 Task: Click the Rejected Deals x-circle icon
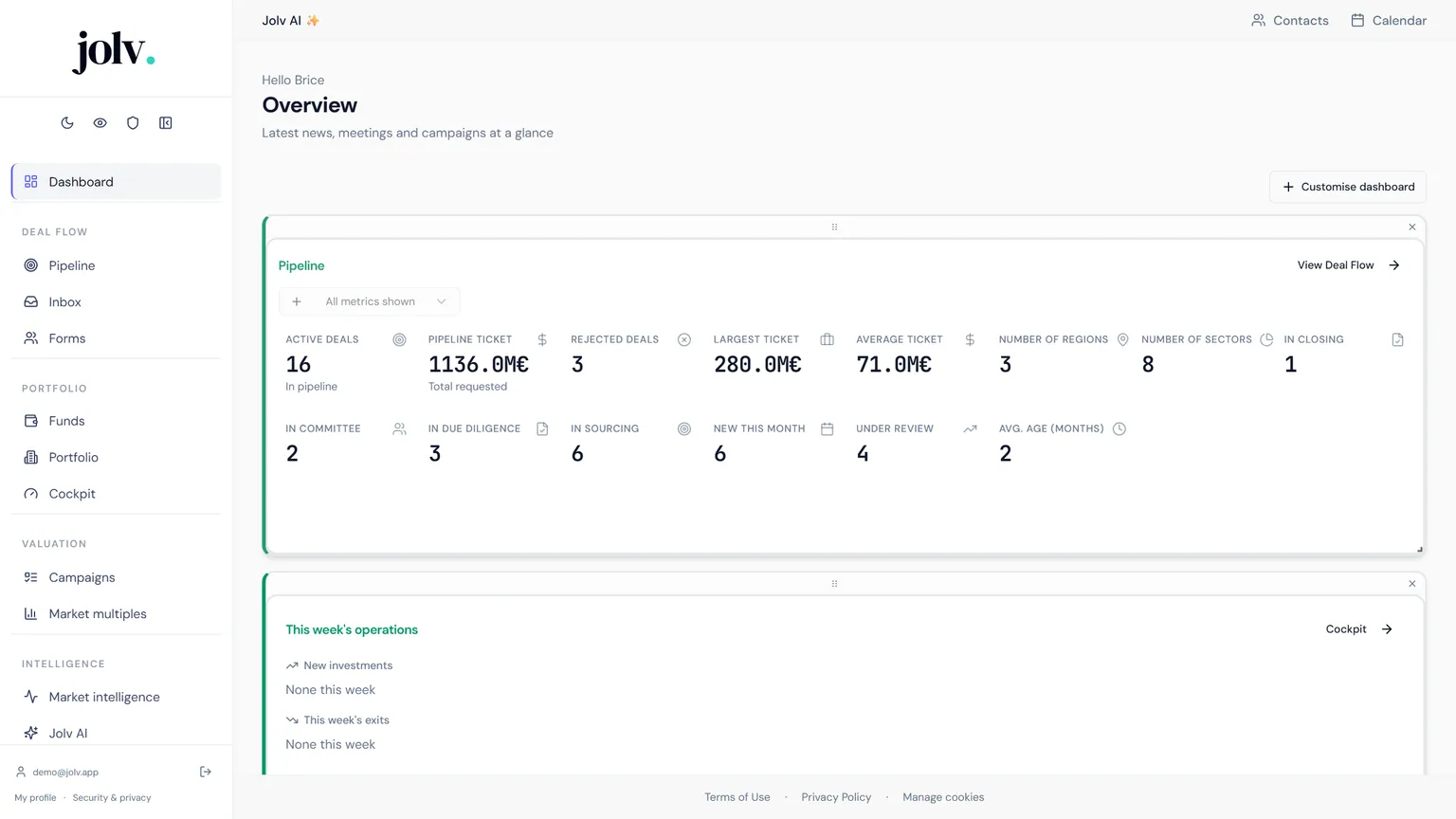(x=684, y=339)
